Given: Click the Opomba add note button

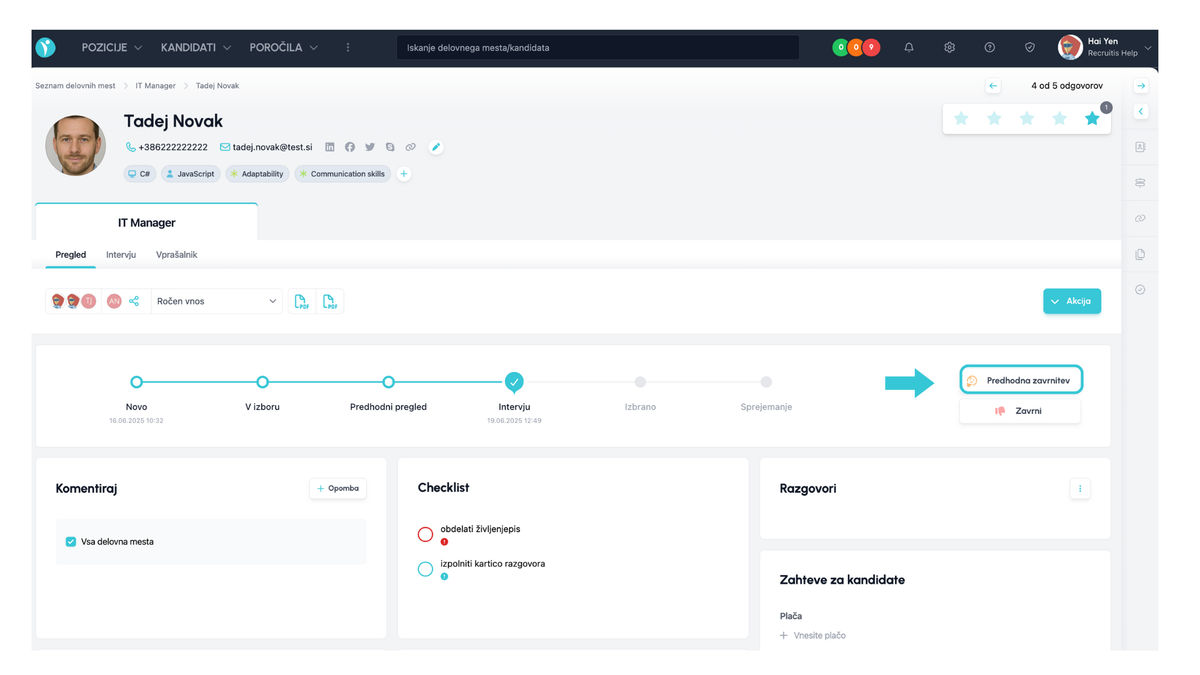Looking at the screenshot, I should click(338, 488).
